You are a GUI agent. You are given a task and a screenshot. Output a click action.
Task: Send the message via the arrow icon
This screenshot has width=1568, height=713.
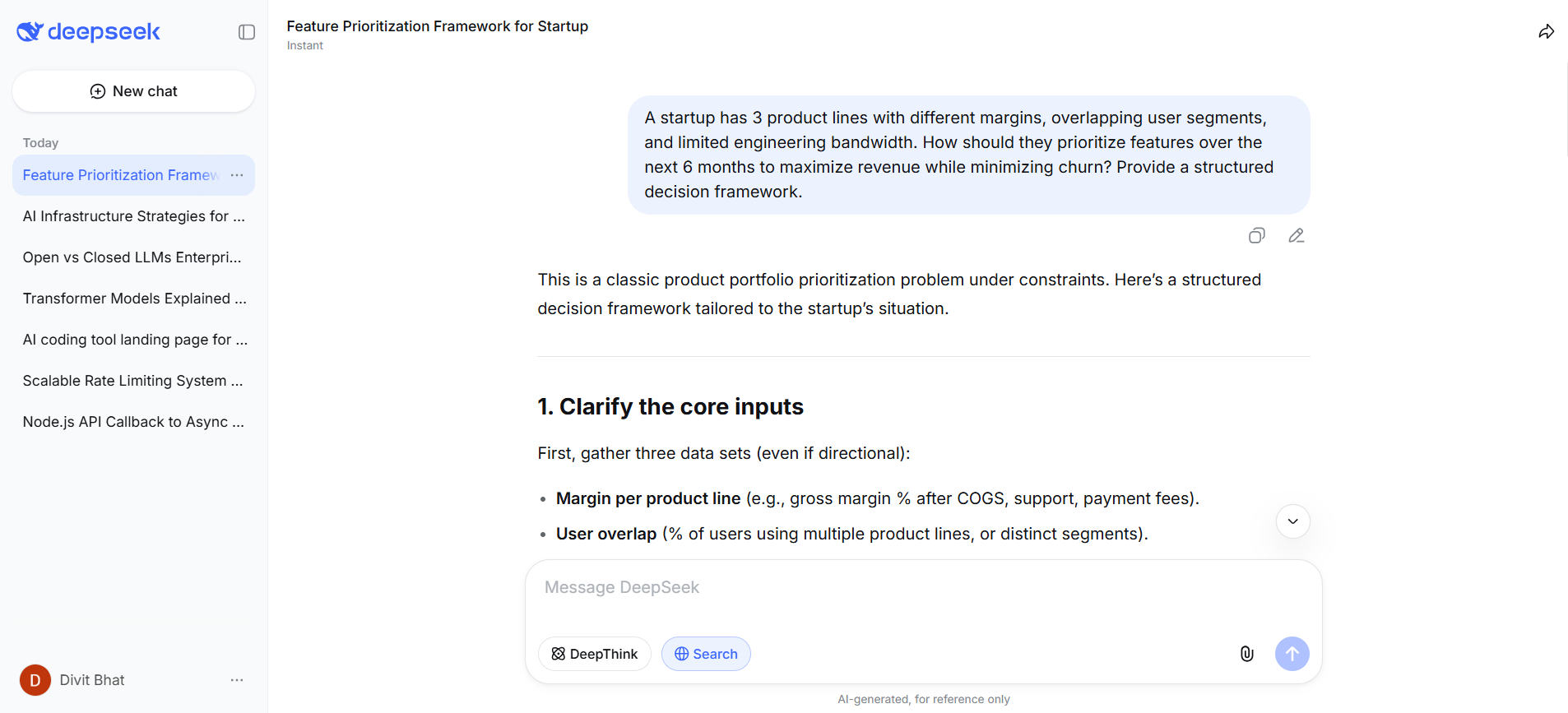1292,654
